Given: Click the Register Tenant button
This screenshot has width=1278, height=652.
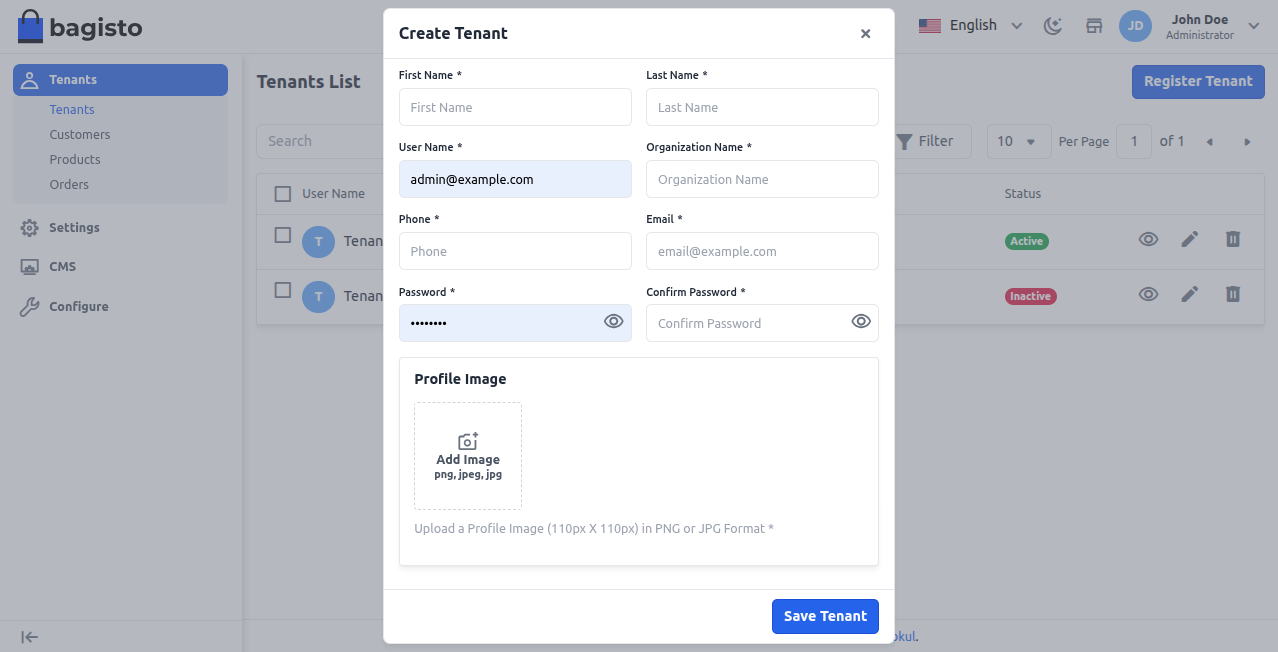Looking at the screenshot, I should 1197,80.
